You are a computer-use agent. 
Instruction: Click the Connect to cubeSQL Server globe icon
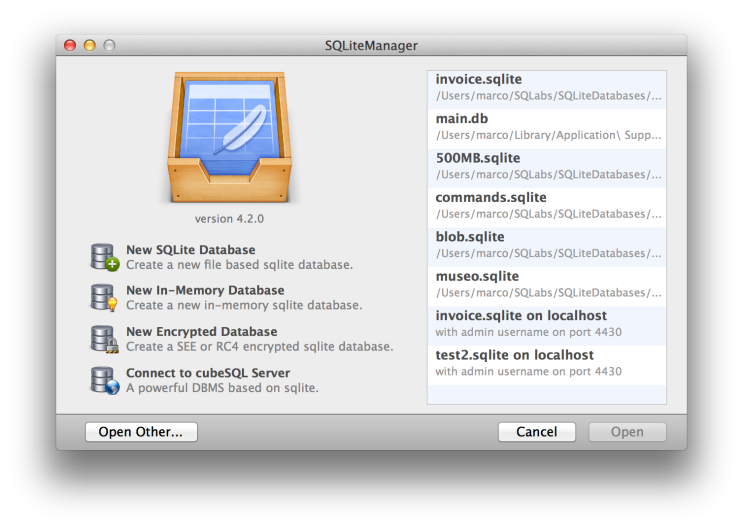tap(112, 387)
